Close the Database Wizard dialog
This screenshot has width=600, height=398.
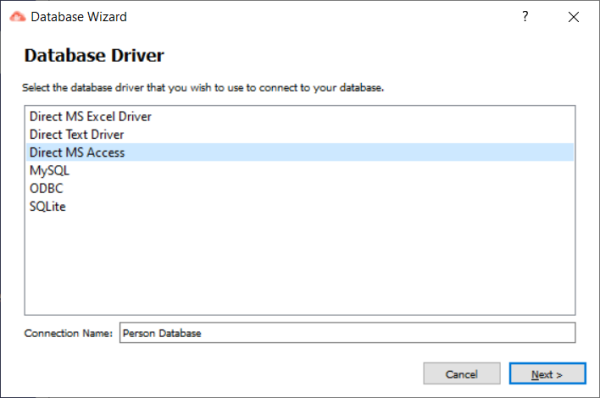[573, 17]
